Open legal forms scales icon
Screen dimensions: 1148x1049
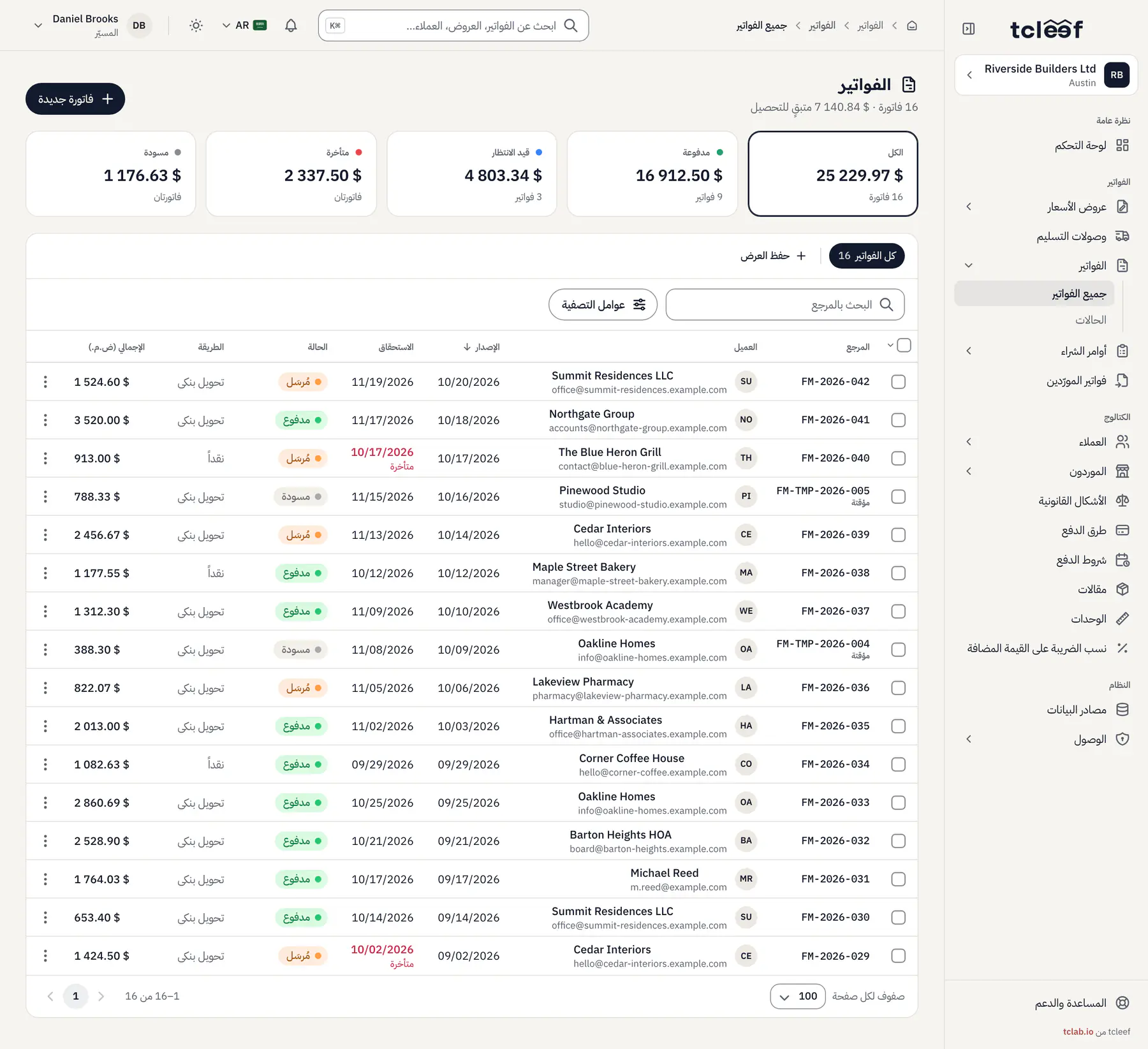(x=1122, y=501)
